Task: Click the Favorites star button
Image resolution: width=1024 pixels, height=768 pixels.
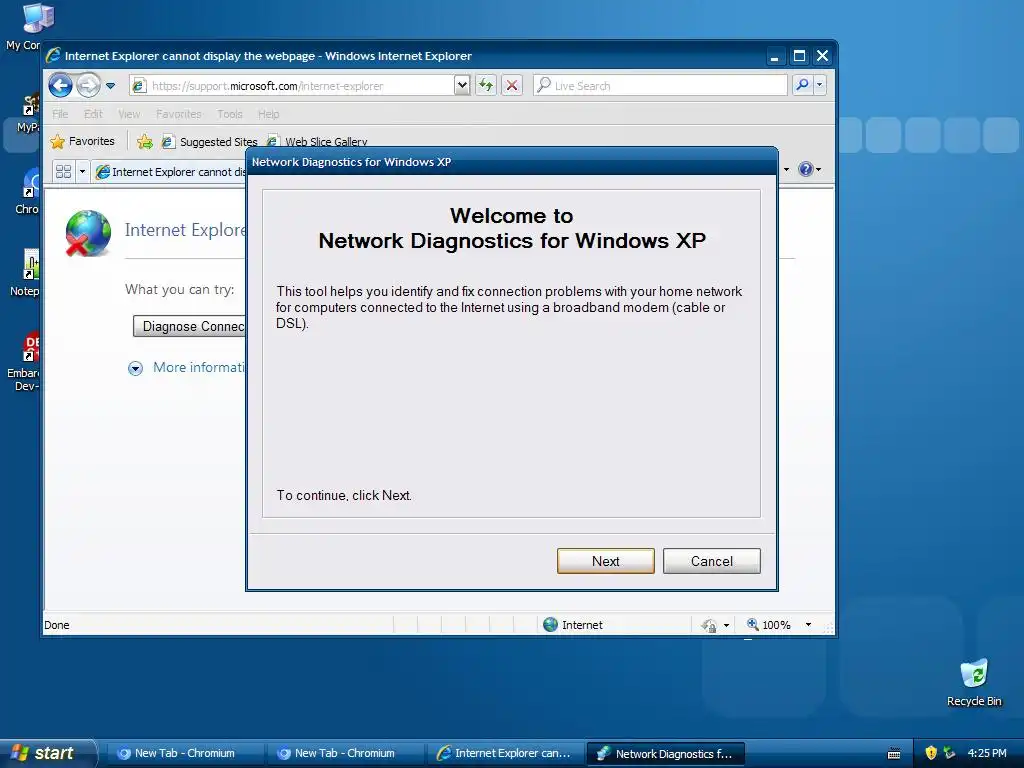Action: click(x=83, y=141)
